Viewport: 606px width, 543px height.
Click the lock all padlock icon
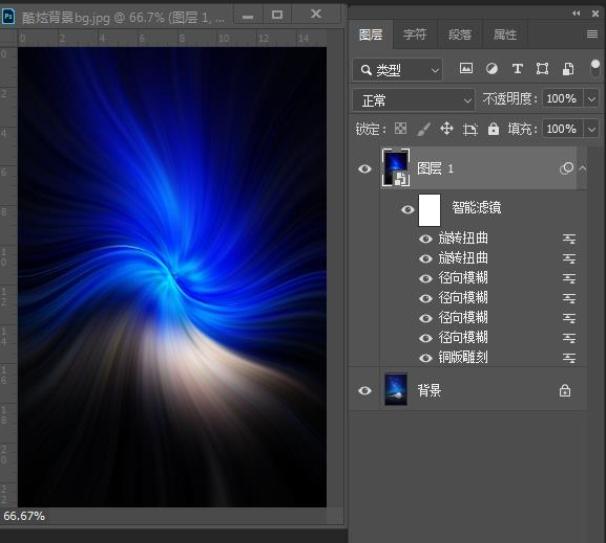coord(493,129)
